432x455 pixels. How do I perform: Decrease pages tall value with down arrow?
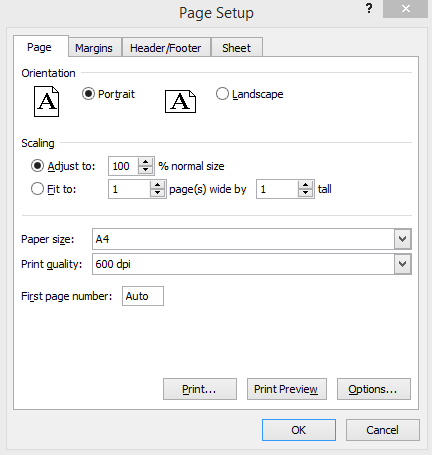click(x=305, y=193)
